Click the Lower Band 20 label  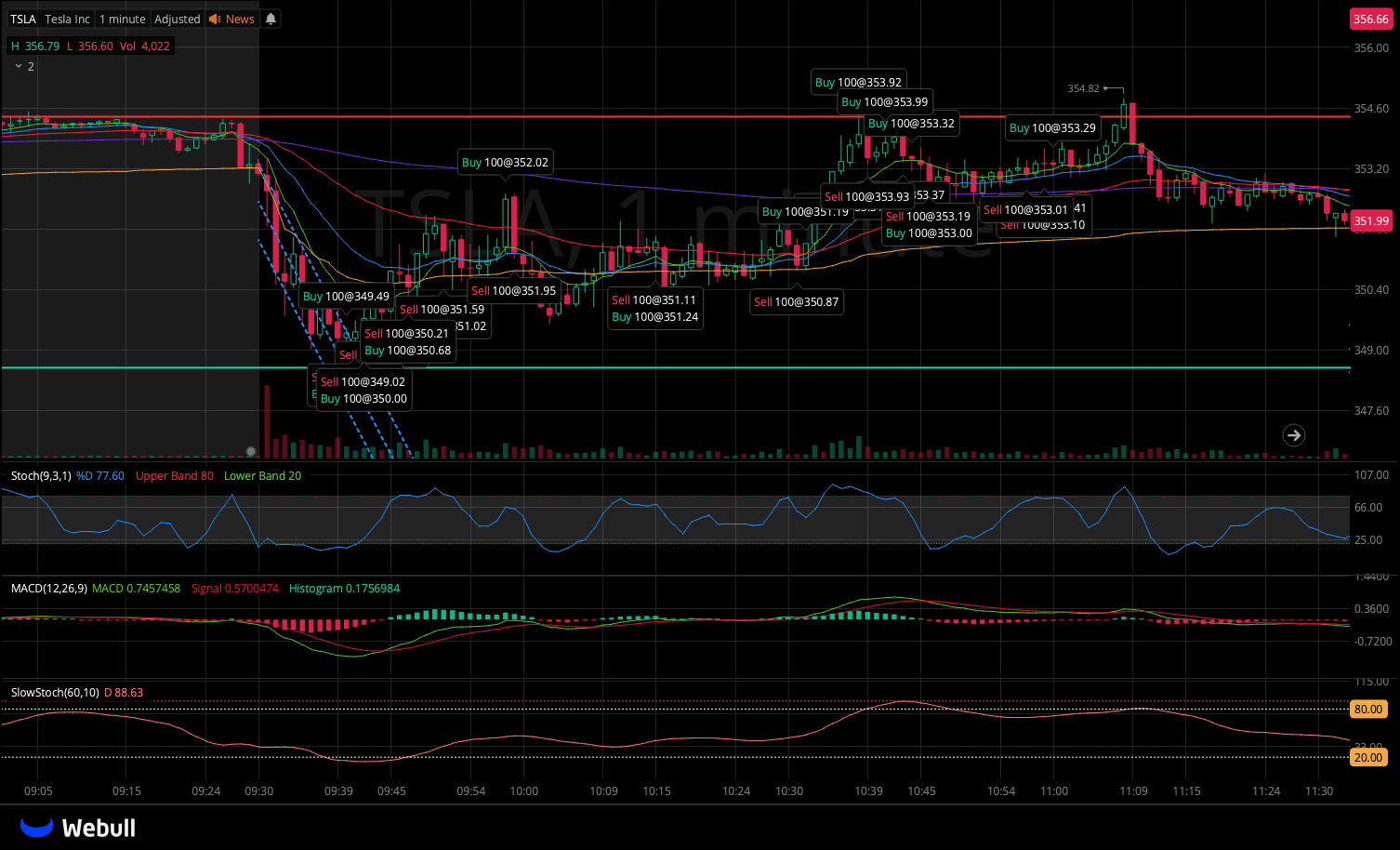click(x=263, y=475)
